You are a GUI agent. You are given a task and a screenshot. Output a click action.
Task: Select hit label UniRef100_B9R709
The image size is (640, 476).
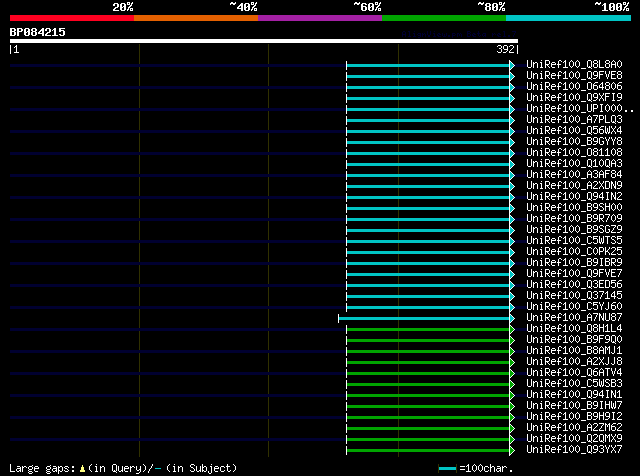(574, 219)
